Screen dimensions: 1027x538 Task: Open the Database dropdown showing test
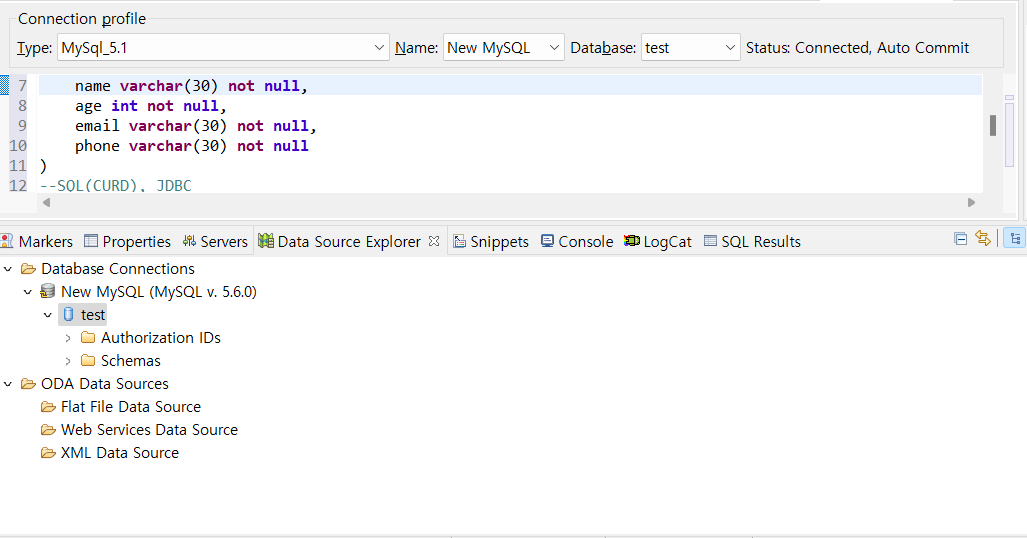(x=690, y=48)
